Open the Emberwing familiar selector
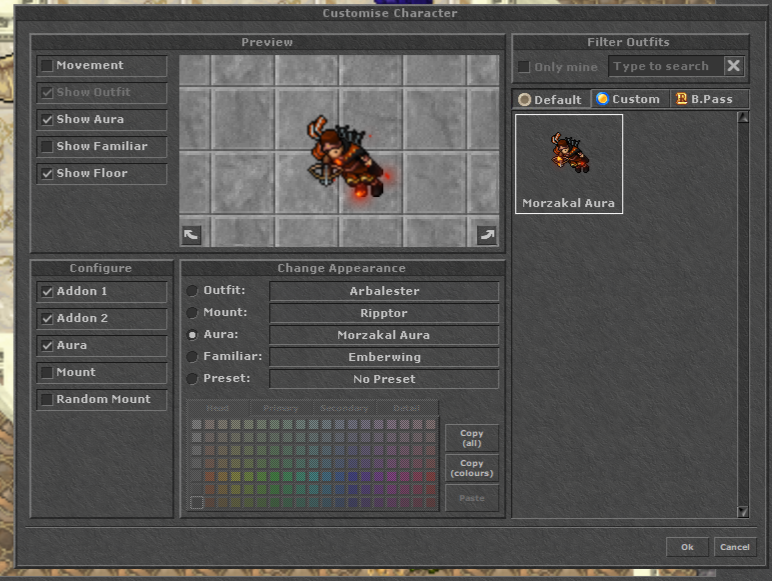The height and width of the screenshot is (581, 772). pyautogui.click(x=384, y=357)
